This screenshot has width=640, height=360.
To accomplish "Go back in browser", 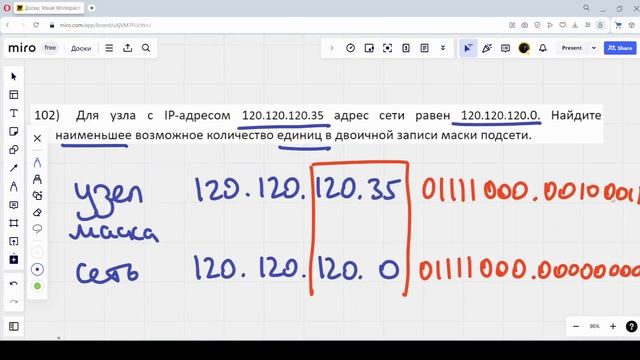I will coord(7,25).
